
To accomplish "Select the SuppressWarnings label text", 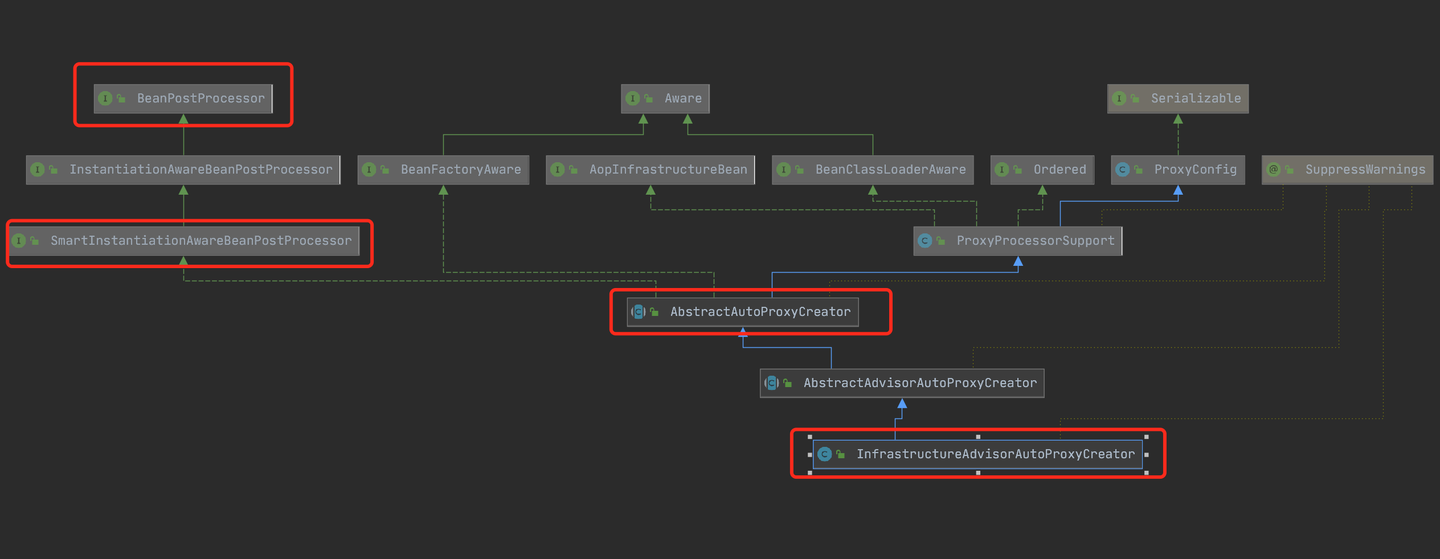I will [x=1365, y=169].
